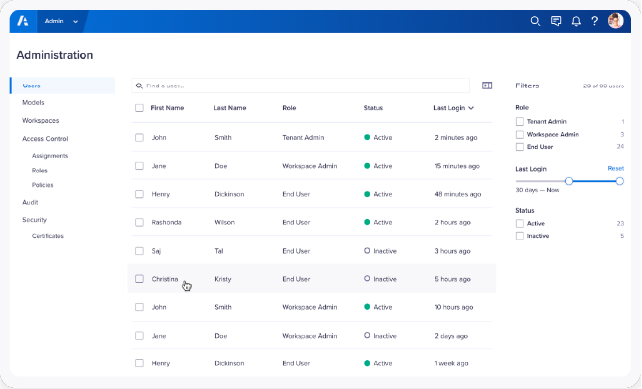Reset the Last Login filter
The height and width of the screenshot is (389, 642).
click(x=615, y=169)
